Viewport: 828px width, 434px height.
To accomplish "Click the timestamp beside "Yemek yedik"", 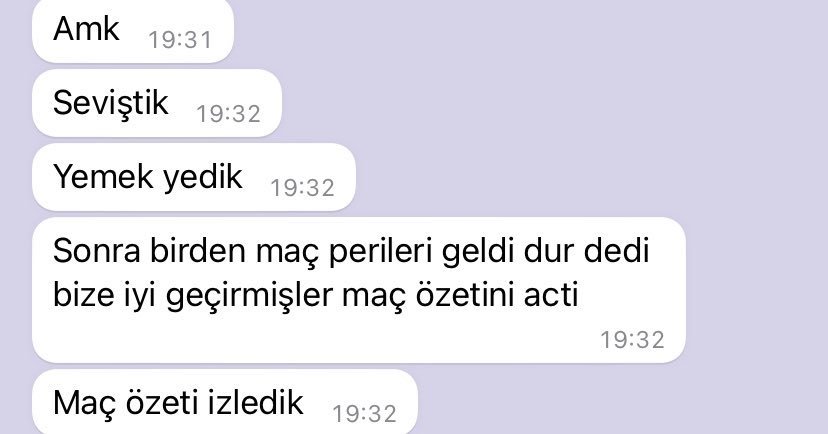I will 303,188.
